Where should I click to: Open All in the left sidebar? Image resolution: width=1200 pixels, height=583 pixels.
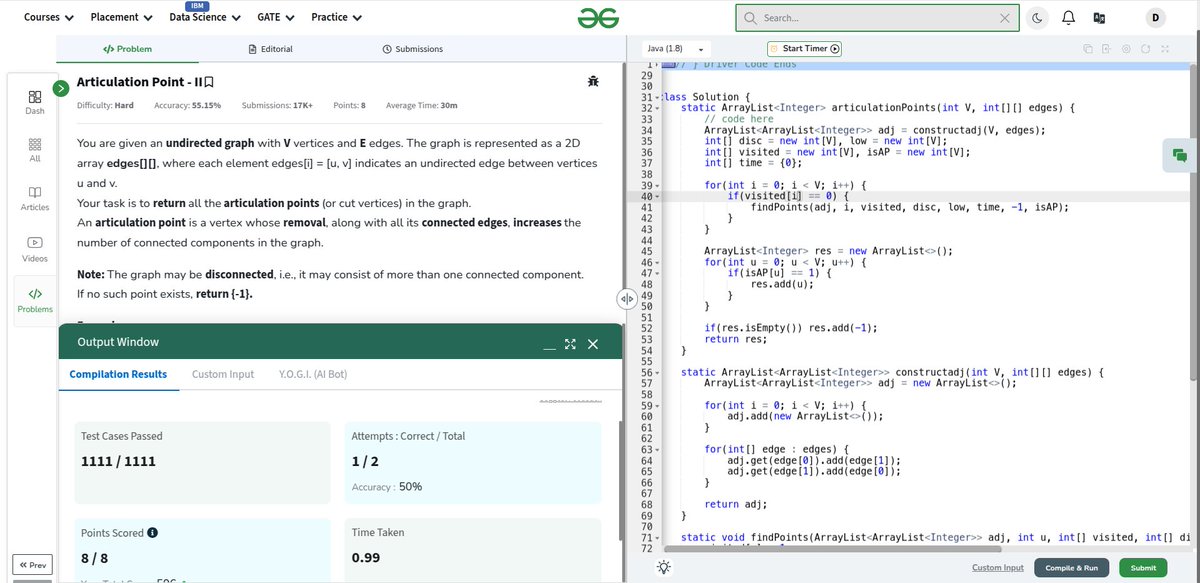pyautogui.click(x=34, y=149)
